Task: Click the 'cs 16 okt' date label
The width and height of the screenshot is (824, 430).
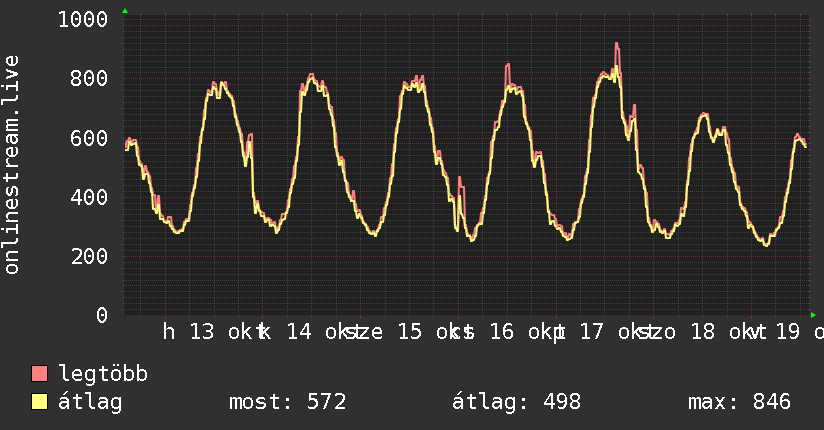Action: [x=507, y=332]
